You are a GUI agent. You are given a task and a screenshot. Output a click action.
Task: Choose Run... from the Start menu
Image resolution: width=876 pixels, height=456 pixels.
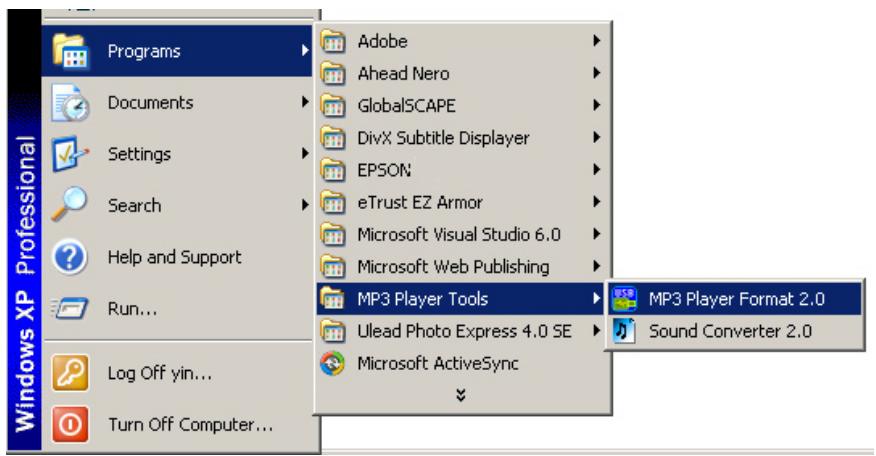(x=178, y=308)
